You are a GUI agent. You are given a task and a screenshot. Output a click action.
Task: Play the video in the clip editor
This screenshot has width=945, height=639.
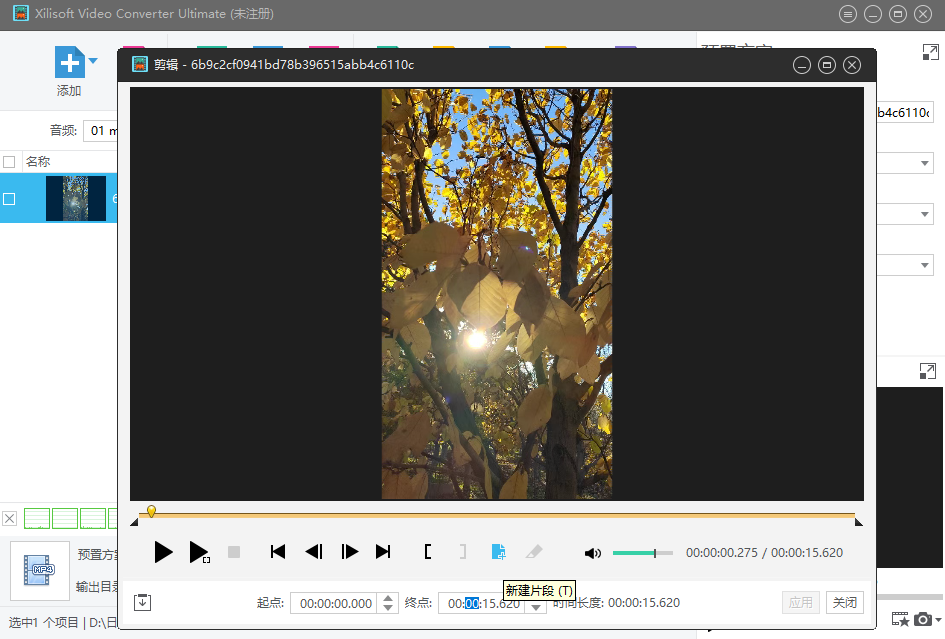tap(164, 551)
